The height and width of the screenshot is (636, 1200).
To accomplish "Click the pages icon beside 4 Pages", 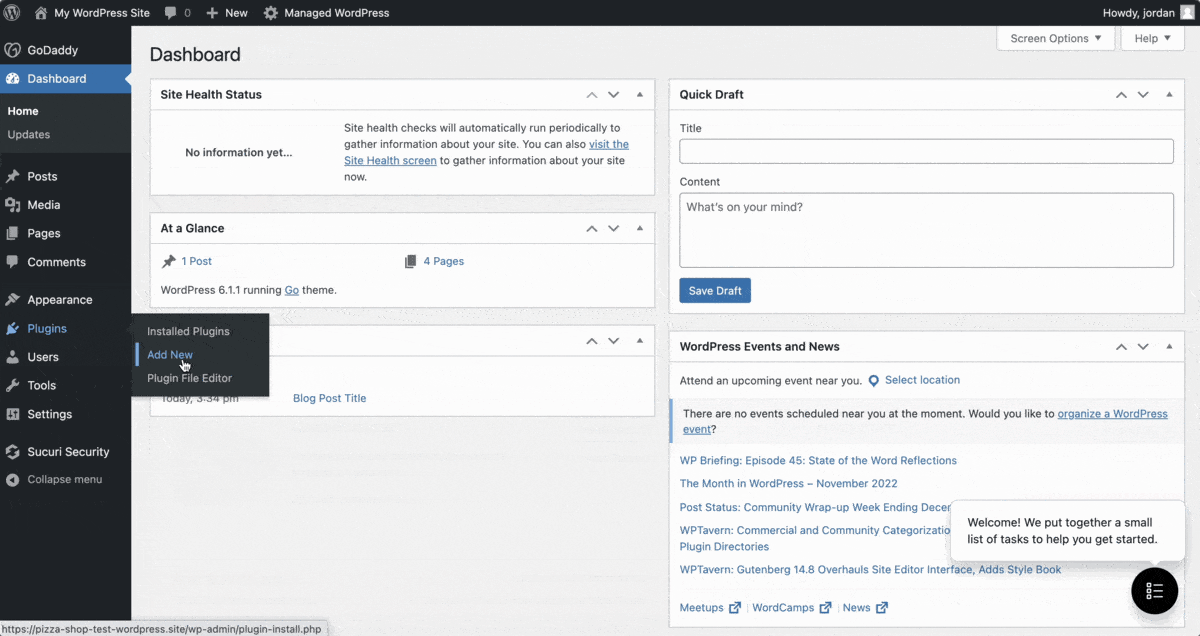I will click(x=410, y=261).
